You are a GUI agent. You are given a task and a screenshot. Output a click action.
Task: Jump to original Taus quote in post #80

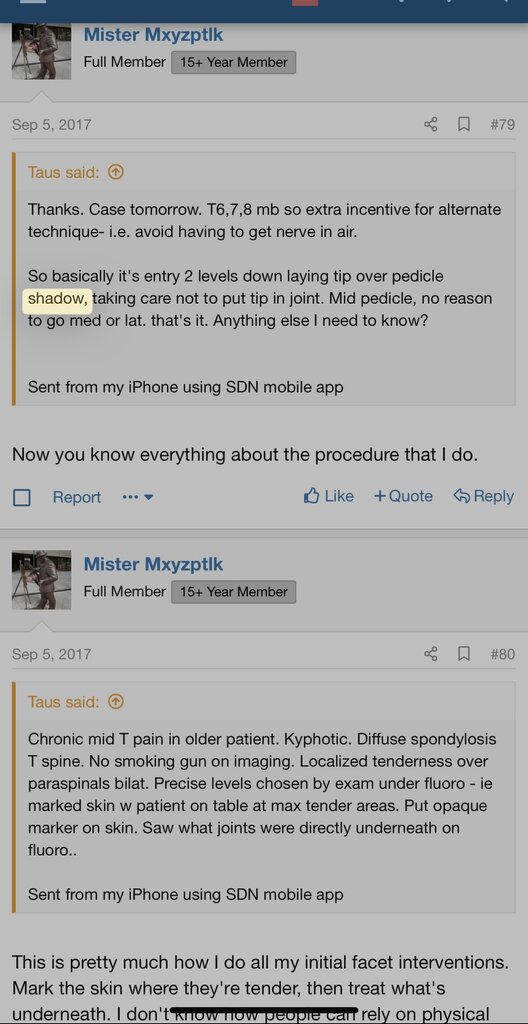pos(115,702)
